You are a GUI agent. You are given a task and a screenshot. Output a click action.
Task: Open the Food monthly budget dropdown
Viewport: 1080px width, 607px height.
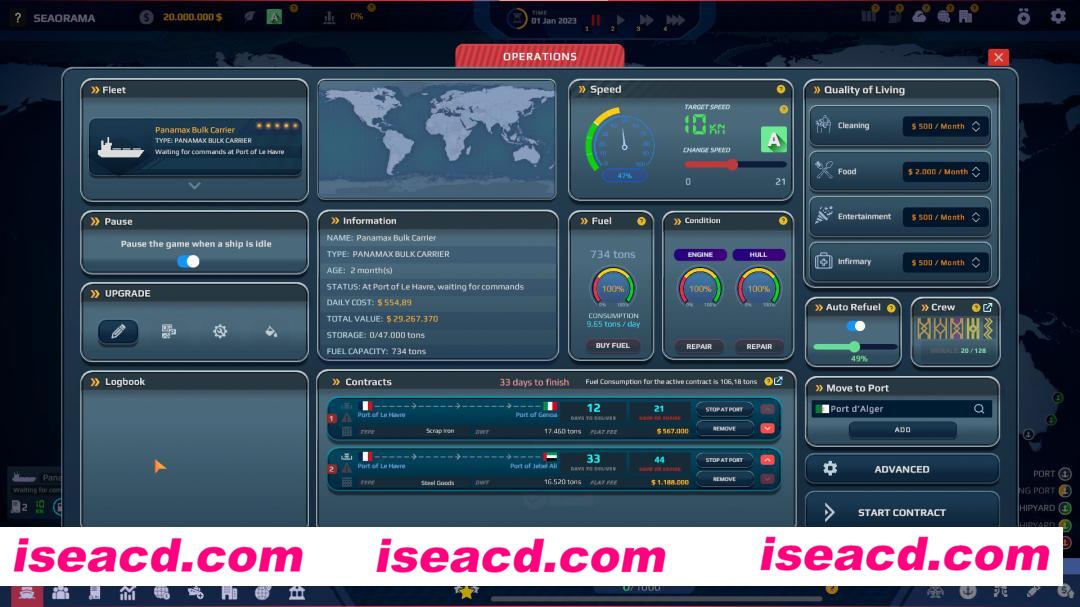pyautogui.click(x=944, y=172)
